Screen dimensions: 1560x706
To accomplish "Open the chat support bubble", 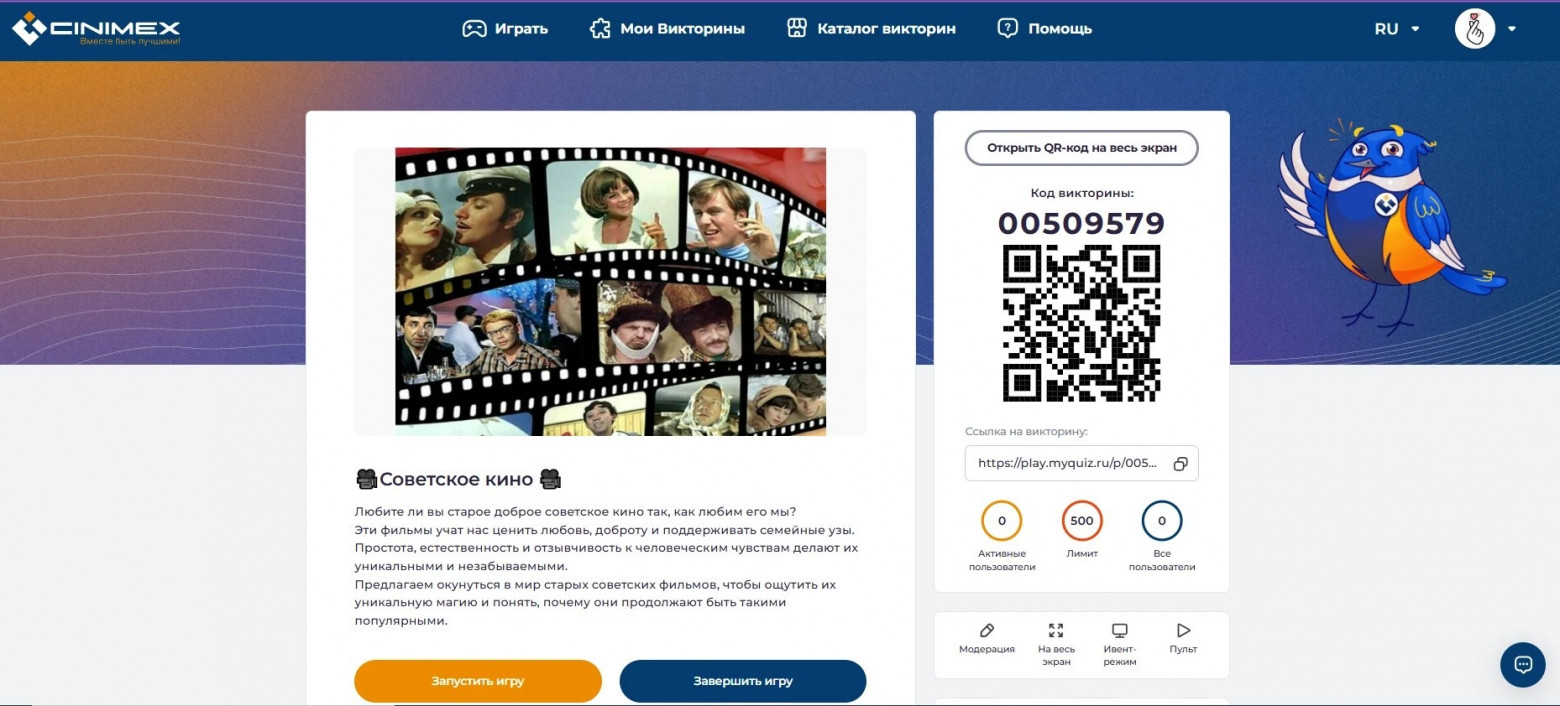I will 1523,665.
